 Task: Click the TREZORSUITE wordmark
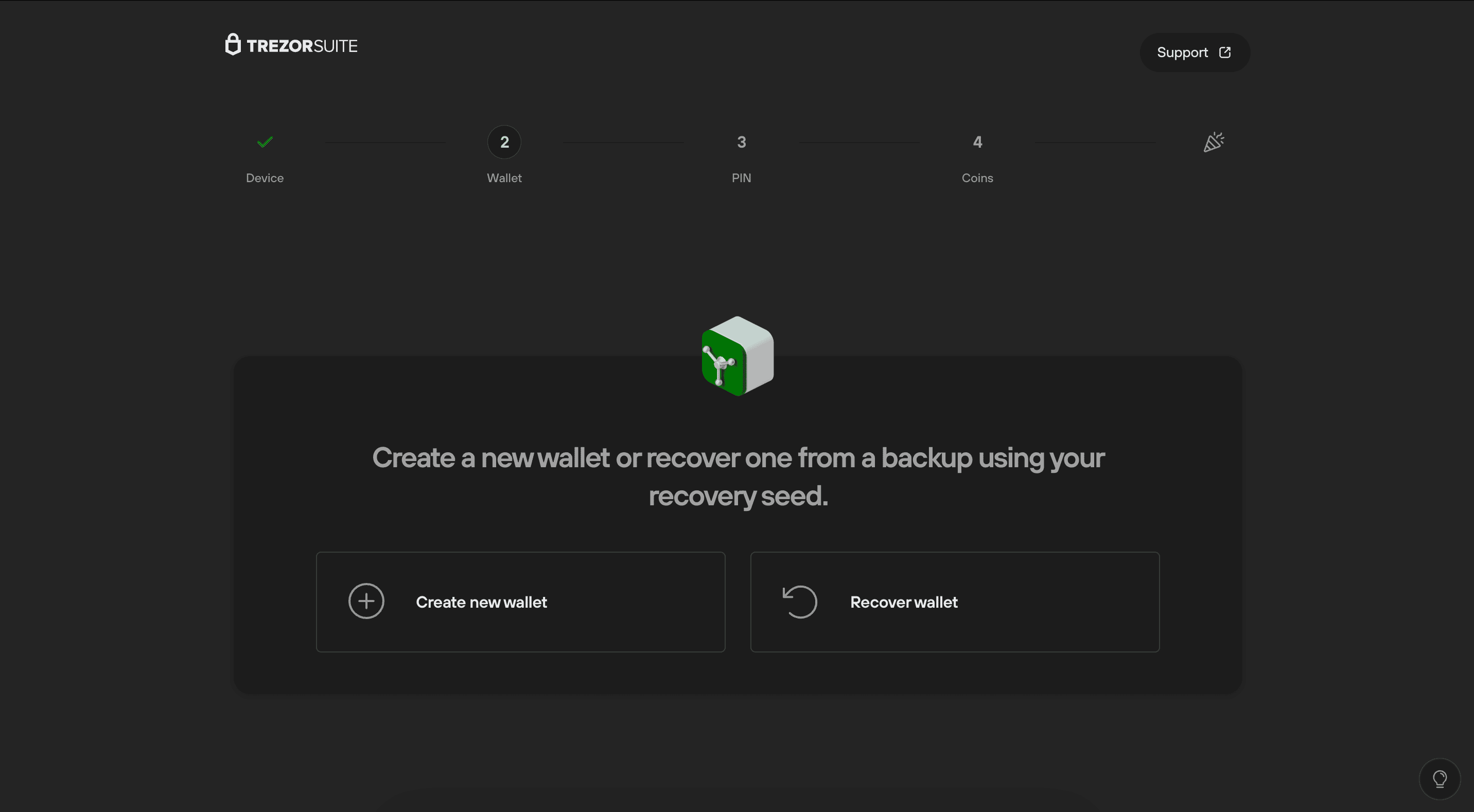pos(302,46)
